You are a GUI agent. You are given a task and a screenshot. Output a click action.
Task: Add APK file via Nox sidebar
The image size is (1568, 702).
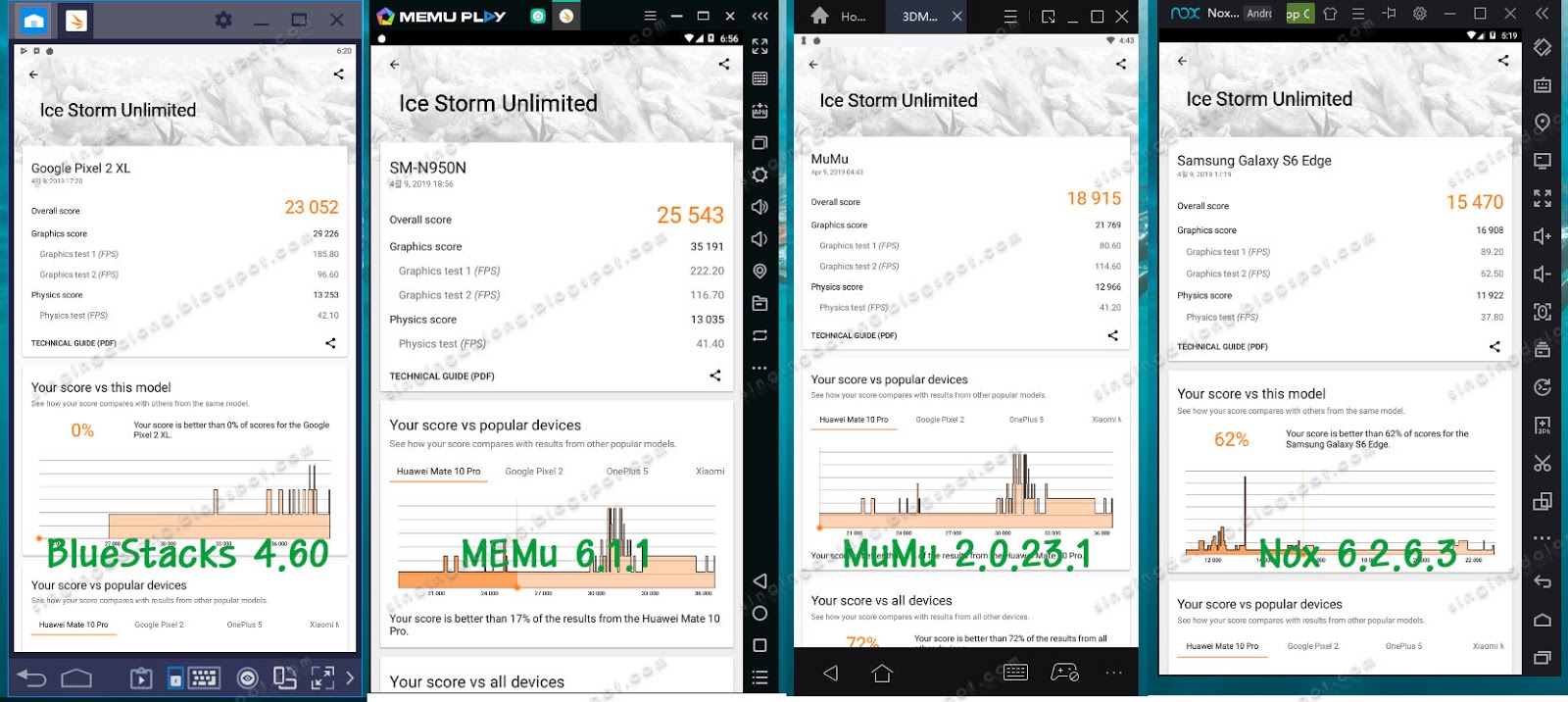tap(1543, 426)
